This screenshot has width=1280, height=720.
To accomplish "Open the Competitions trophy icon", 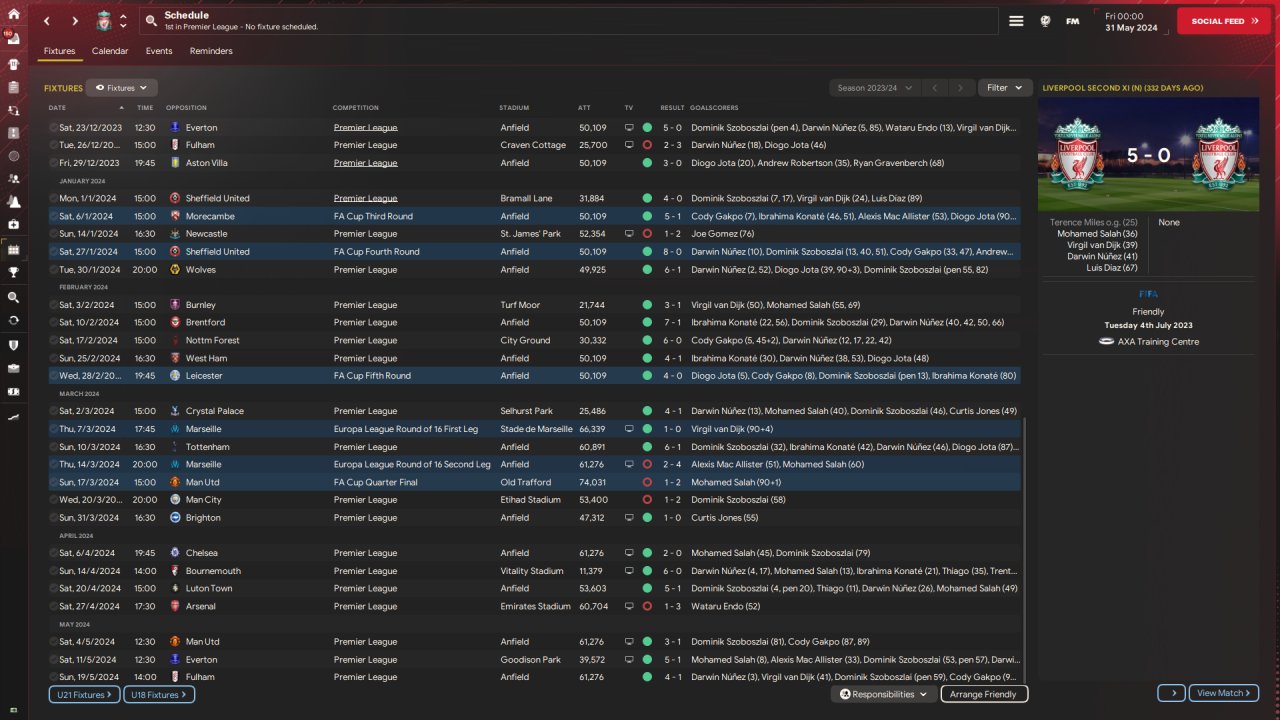I will [14, 272].
